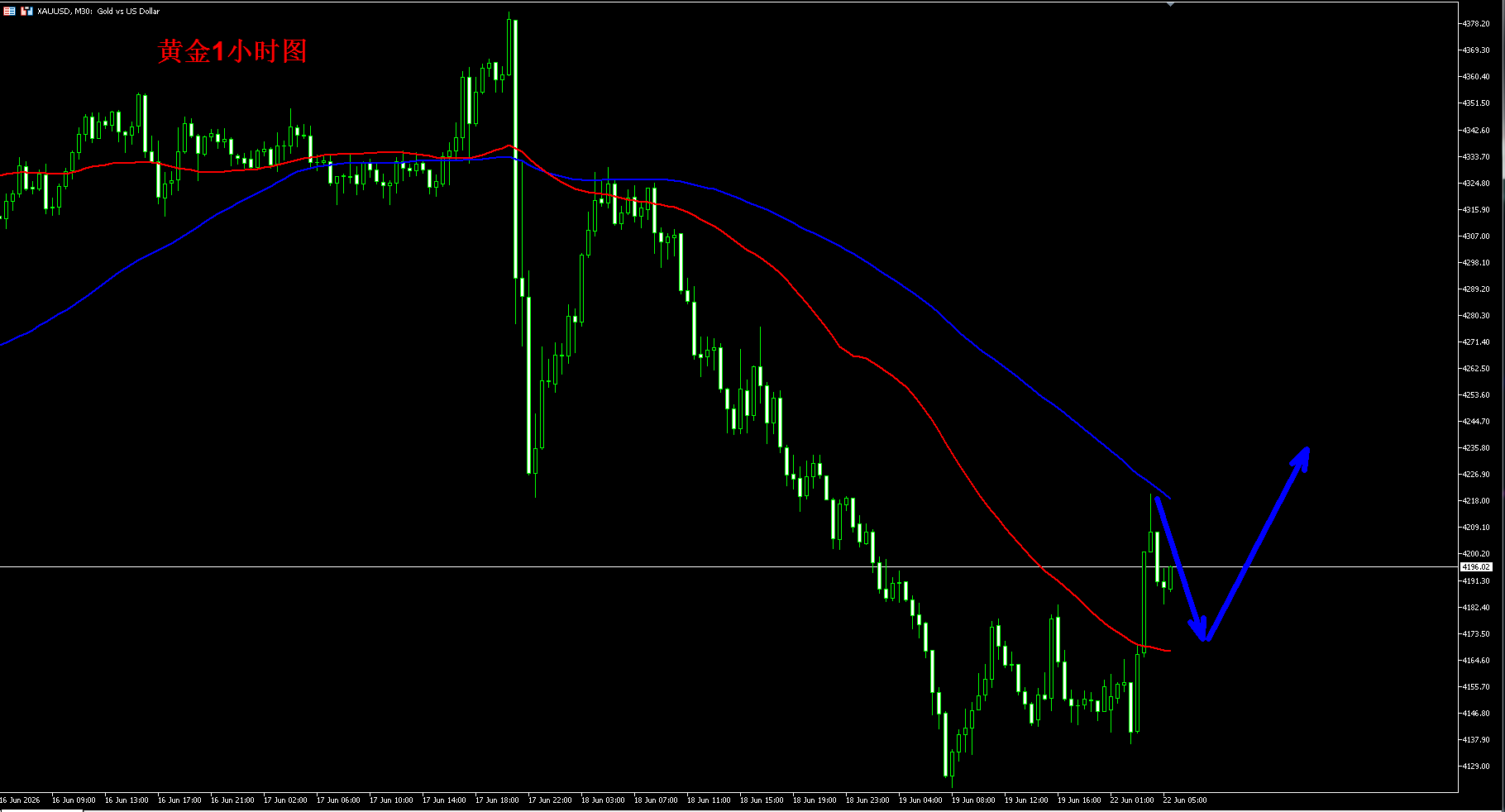Select the red '黄金1小时图' text label

(232, 51)
